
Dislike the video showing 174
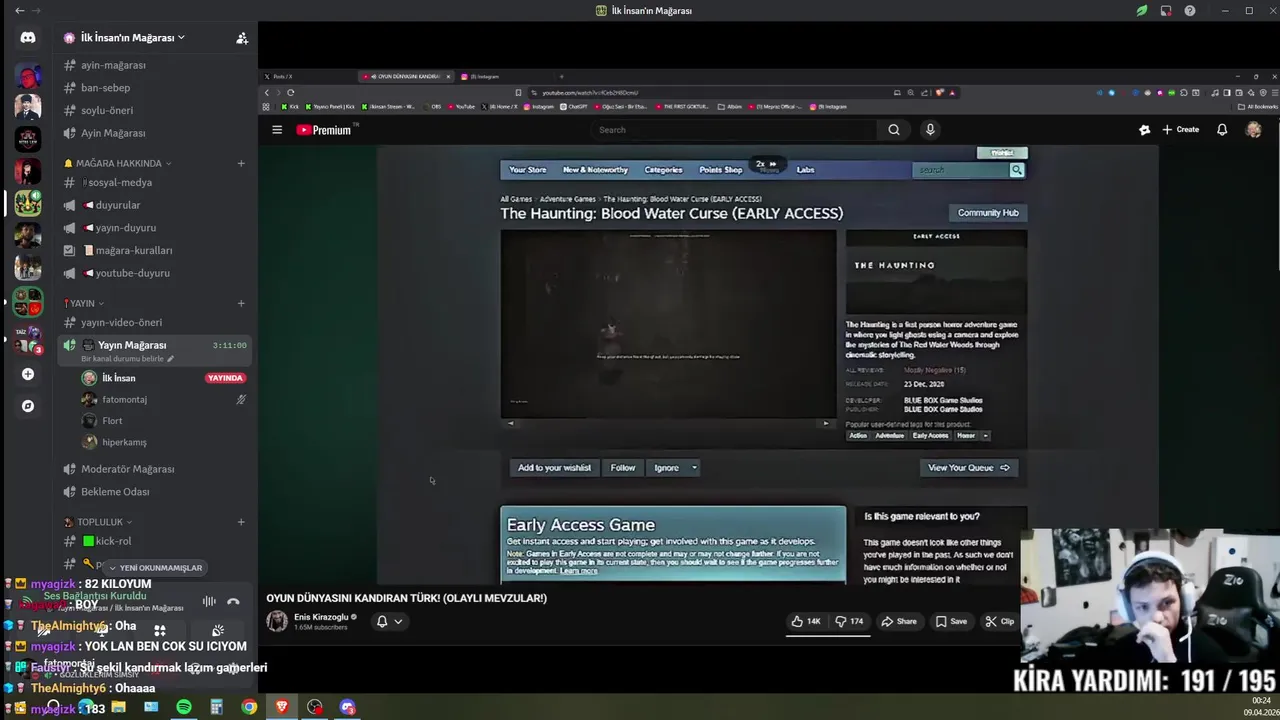(x=849, y=621)
